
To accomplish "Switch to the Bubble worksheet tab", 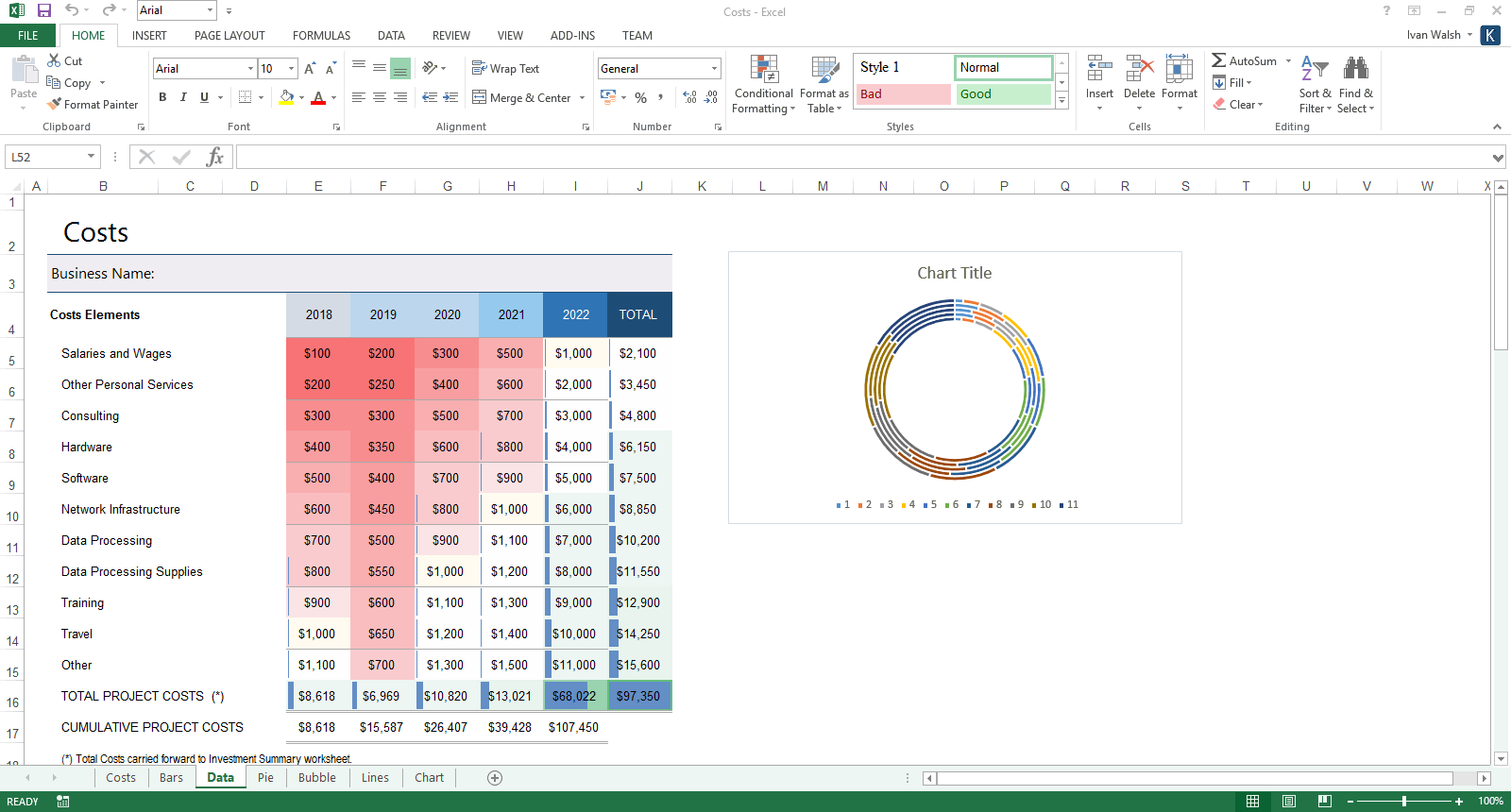I will click(316, 778).
